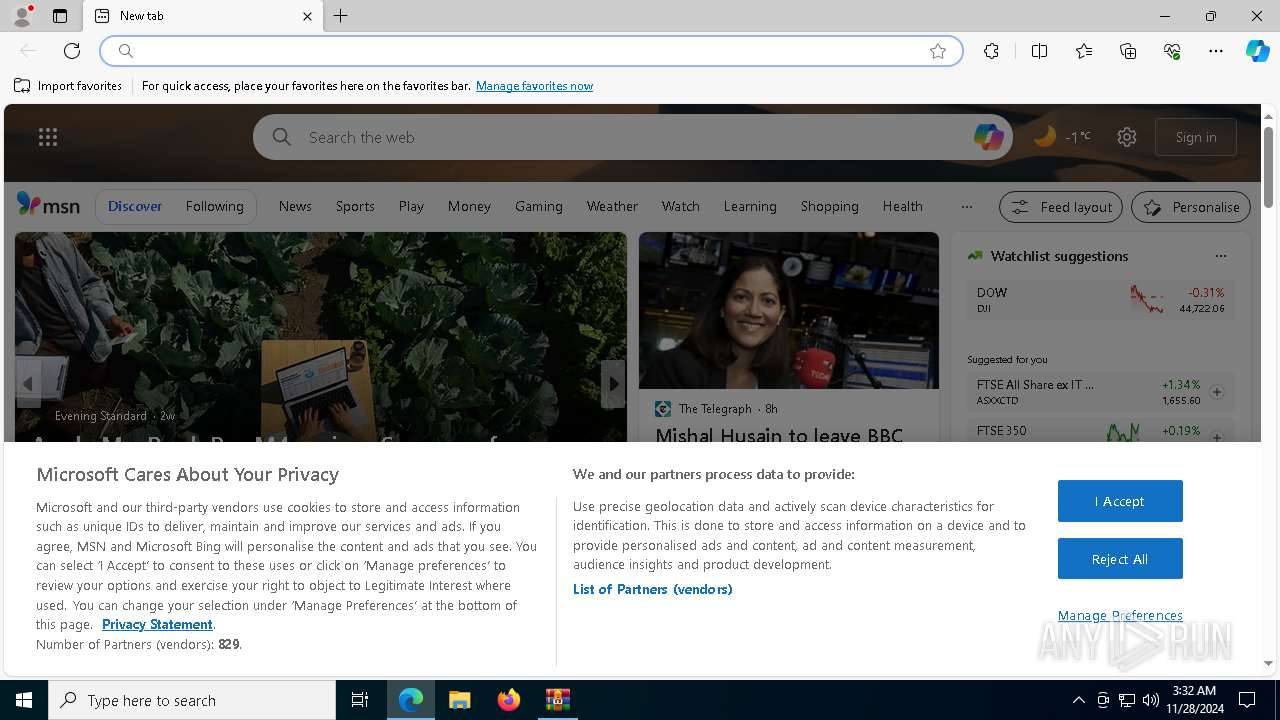The image size is (1280, 720).
Task: Close the New tab tab
Action: (307, 16)
